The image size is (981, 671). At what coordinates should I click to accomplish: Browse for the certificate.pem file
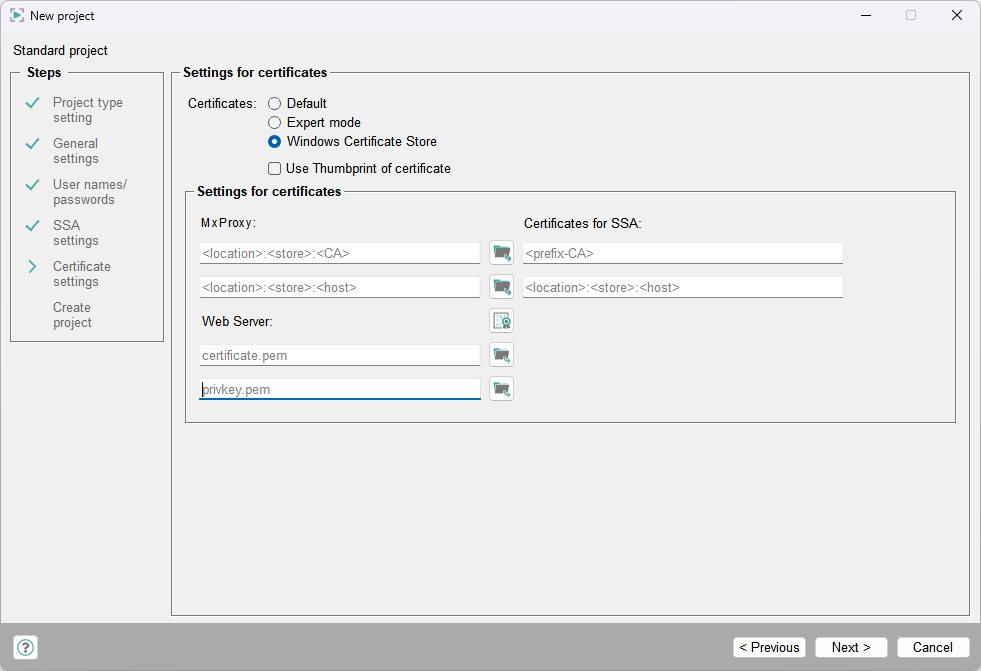[x=501, y=355]
